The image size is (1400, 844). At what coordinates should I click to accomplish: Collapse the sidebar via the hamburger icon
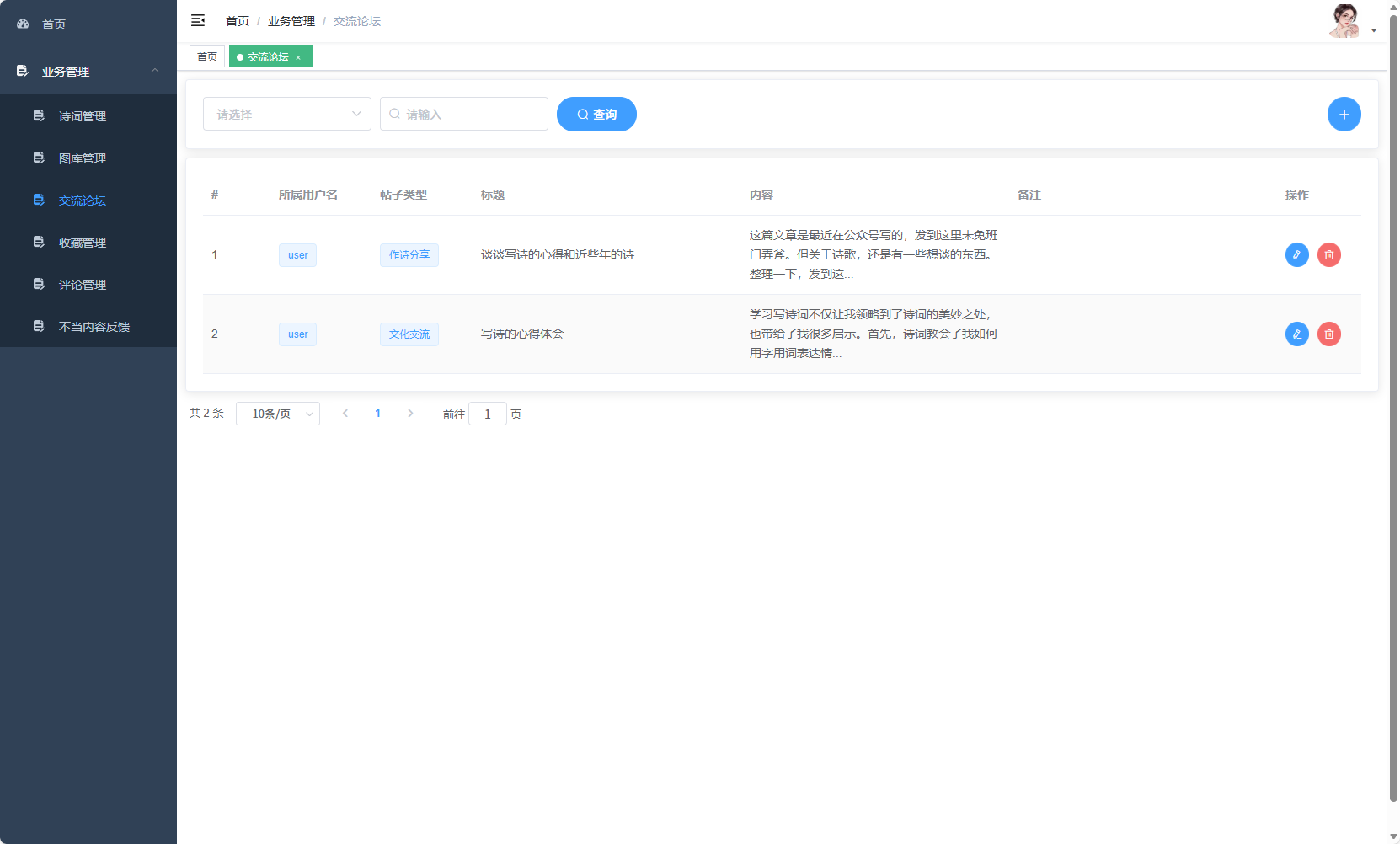click(198, 20)
